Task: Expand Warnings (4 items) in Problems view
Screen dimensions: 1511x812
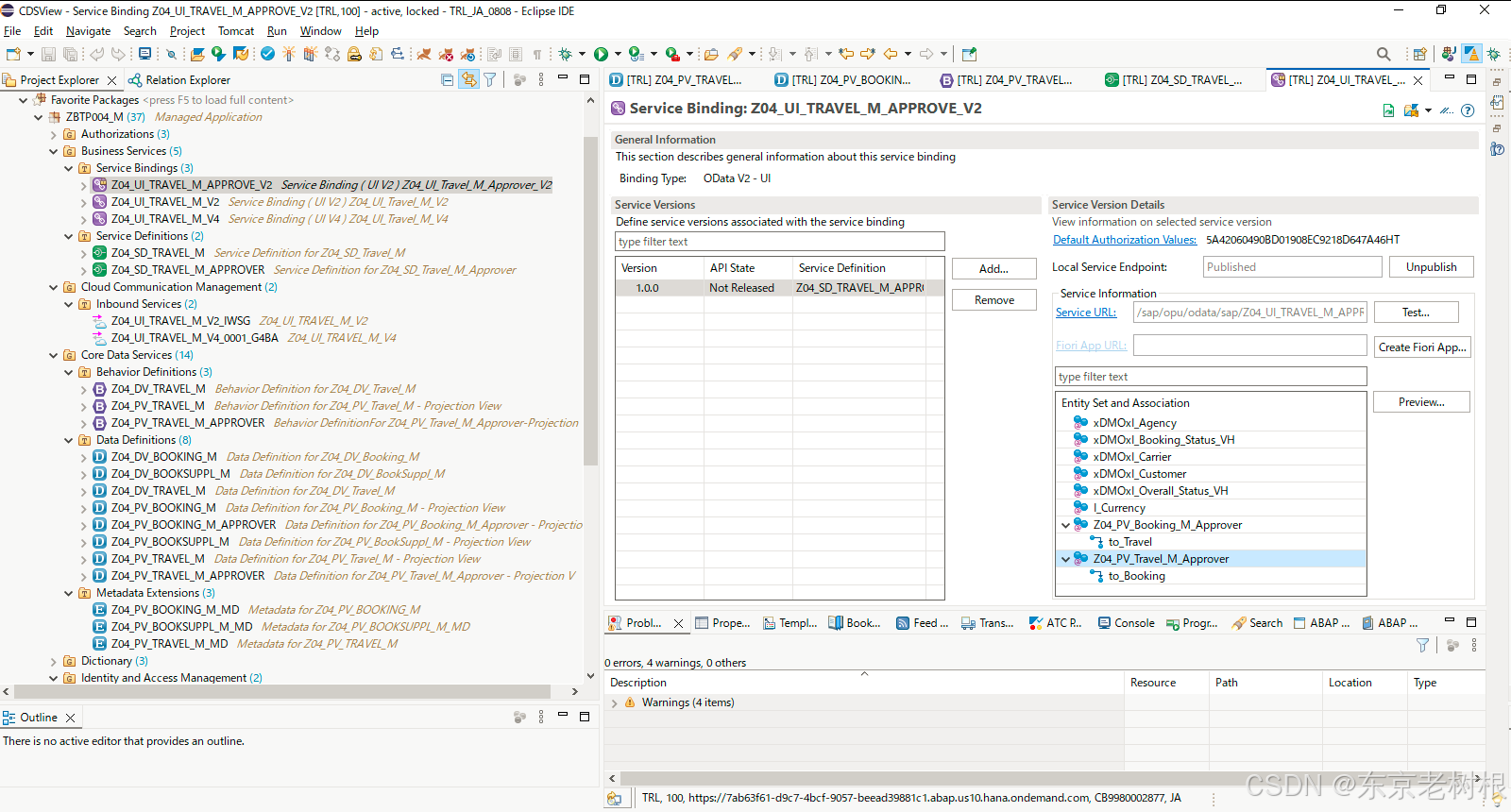Action: coord(615,702)
